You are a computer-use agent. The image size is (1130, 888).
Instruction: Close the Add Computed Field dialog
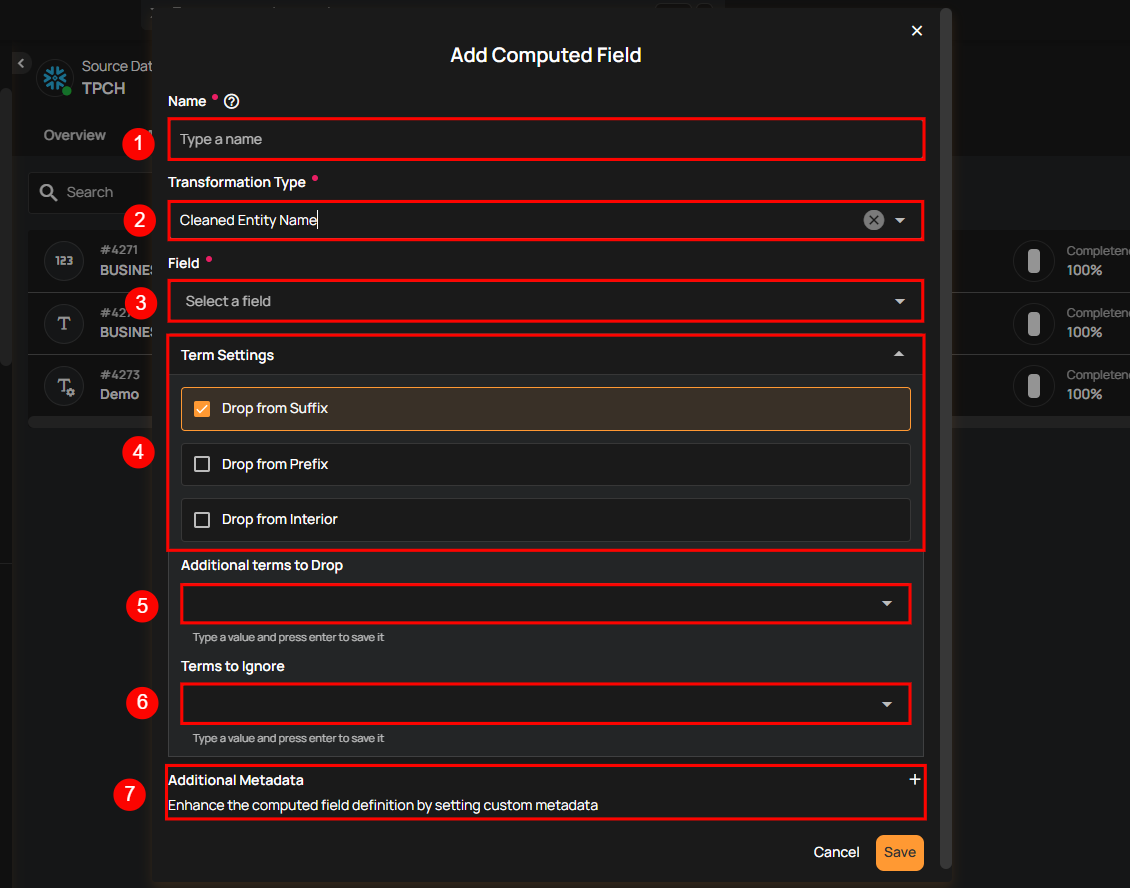pyautogui.click(x=917, y=31)
